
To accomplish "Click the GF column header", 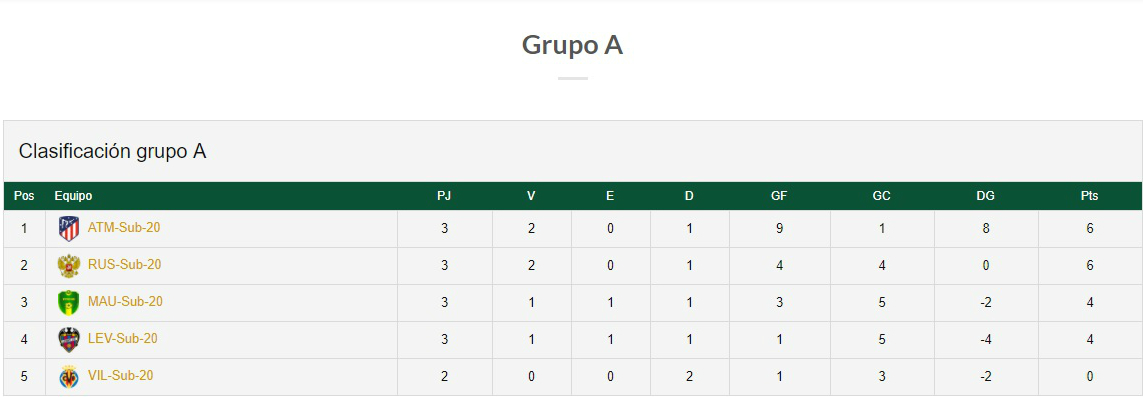I will 779,196.
